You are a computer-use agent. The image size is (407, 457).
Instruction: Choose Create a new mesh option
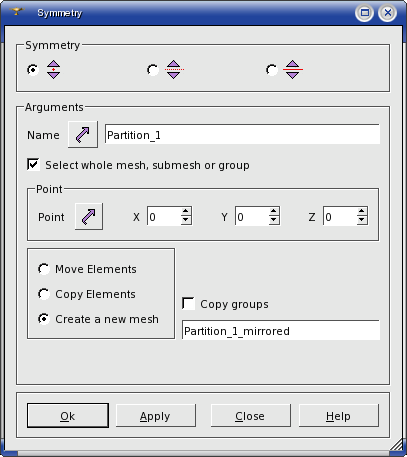(44, 319)
